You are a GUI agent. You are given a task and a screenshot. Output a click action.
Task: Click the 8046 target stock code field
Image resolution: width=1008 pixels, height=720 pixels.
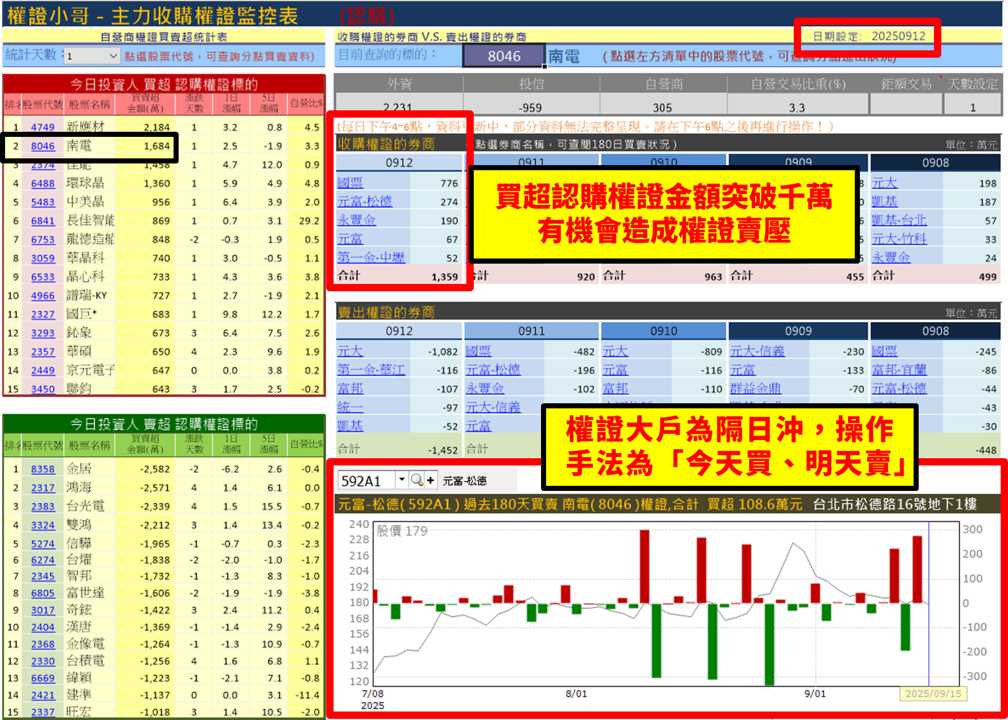(504, 56)
